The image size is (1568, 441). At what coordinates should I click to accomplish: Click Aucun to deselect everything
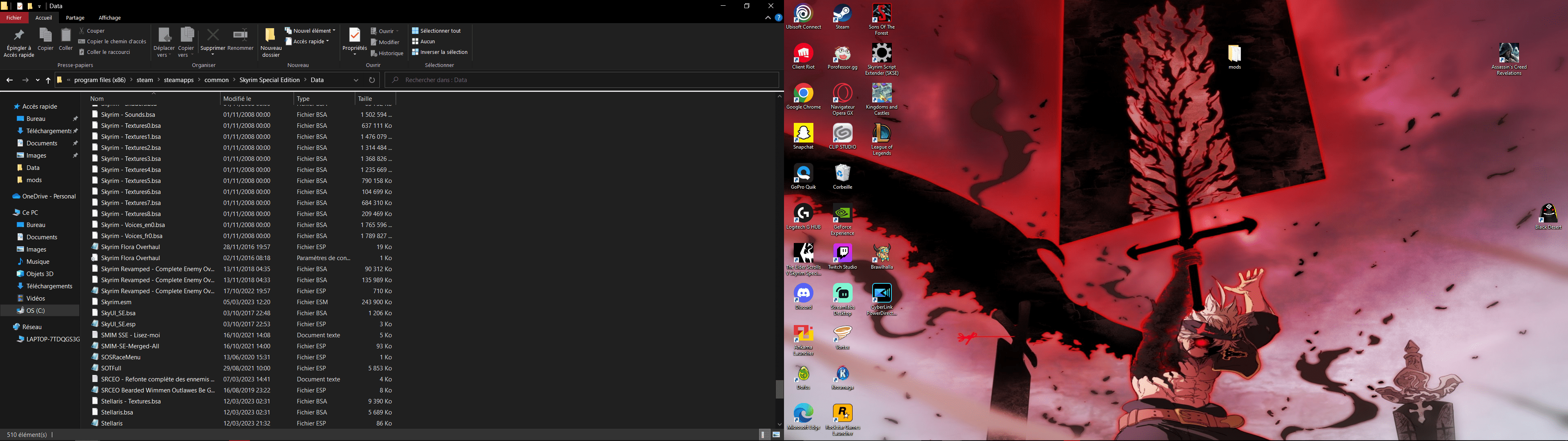click(x=424, y=41)
